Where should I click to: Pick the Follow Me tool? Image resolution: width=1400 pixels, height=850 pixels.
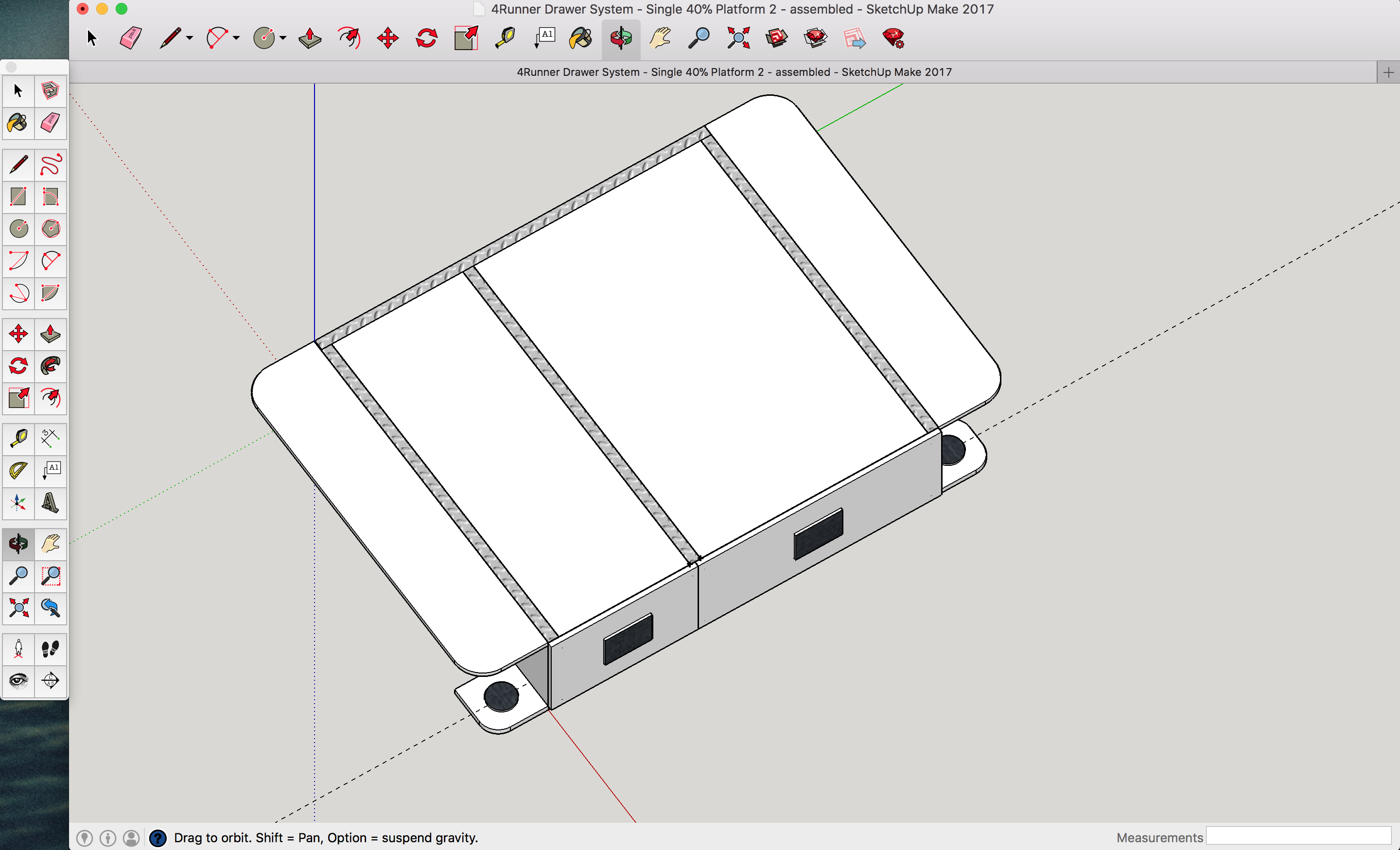click(51, 365)
